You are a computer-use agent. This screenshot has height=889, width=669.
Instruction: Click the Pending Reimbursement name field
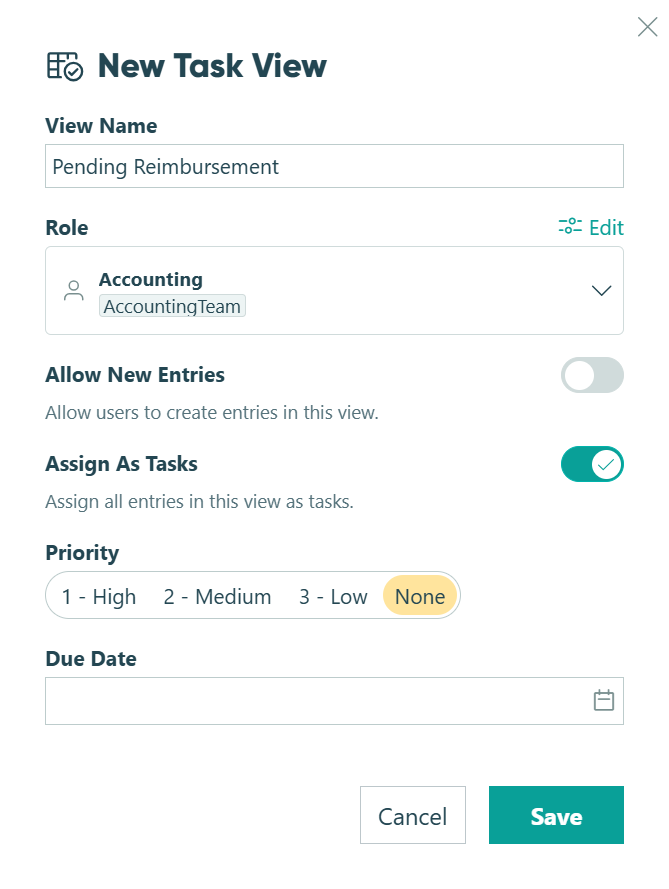click(334, 166)
